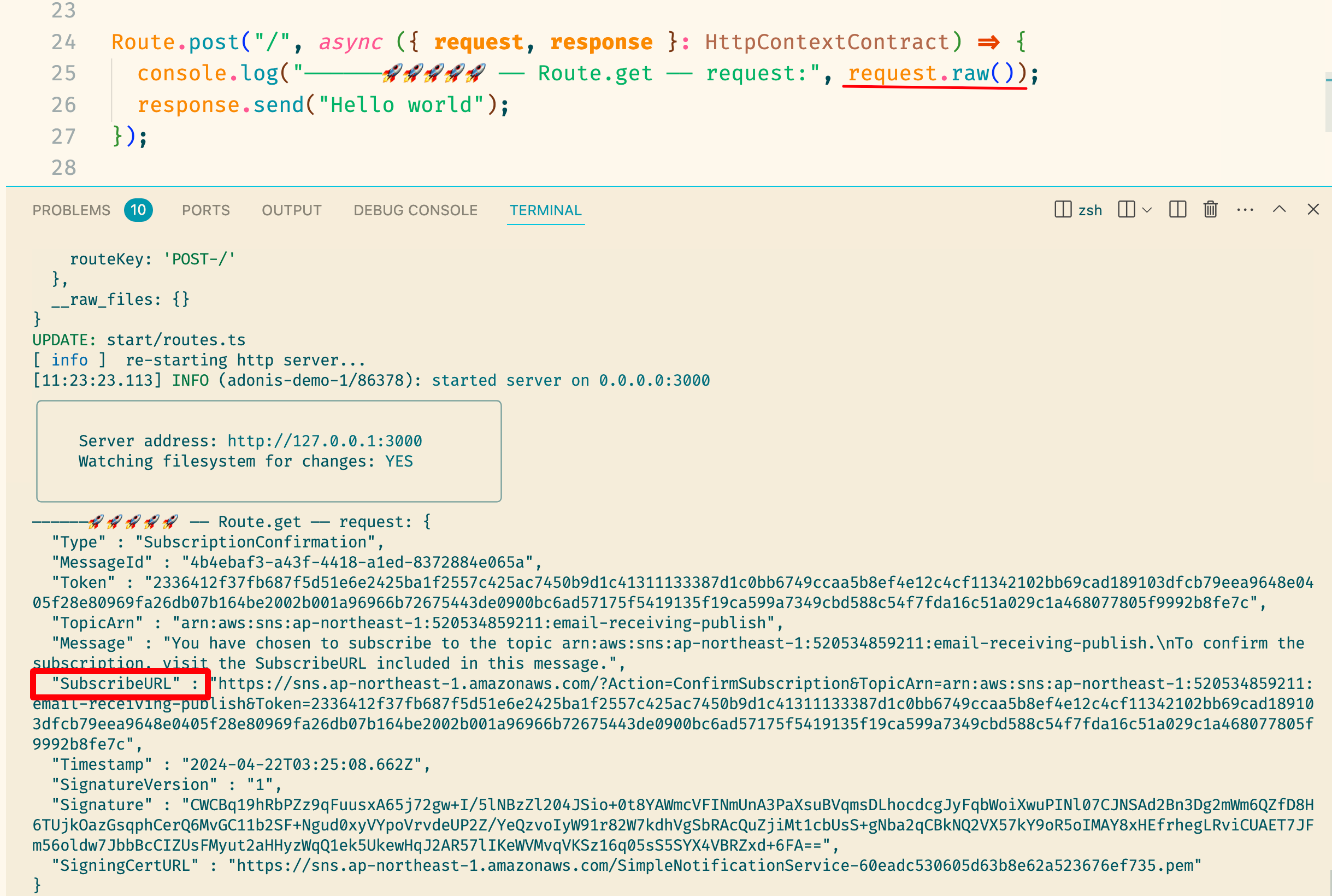Open the SubscribeURL https://sns.ap-northeast-1.amazonaws.com link
This screenshot has height=896, width=1332.
(x=673, y=714)
